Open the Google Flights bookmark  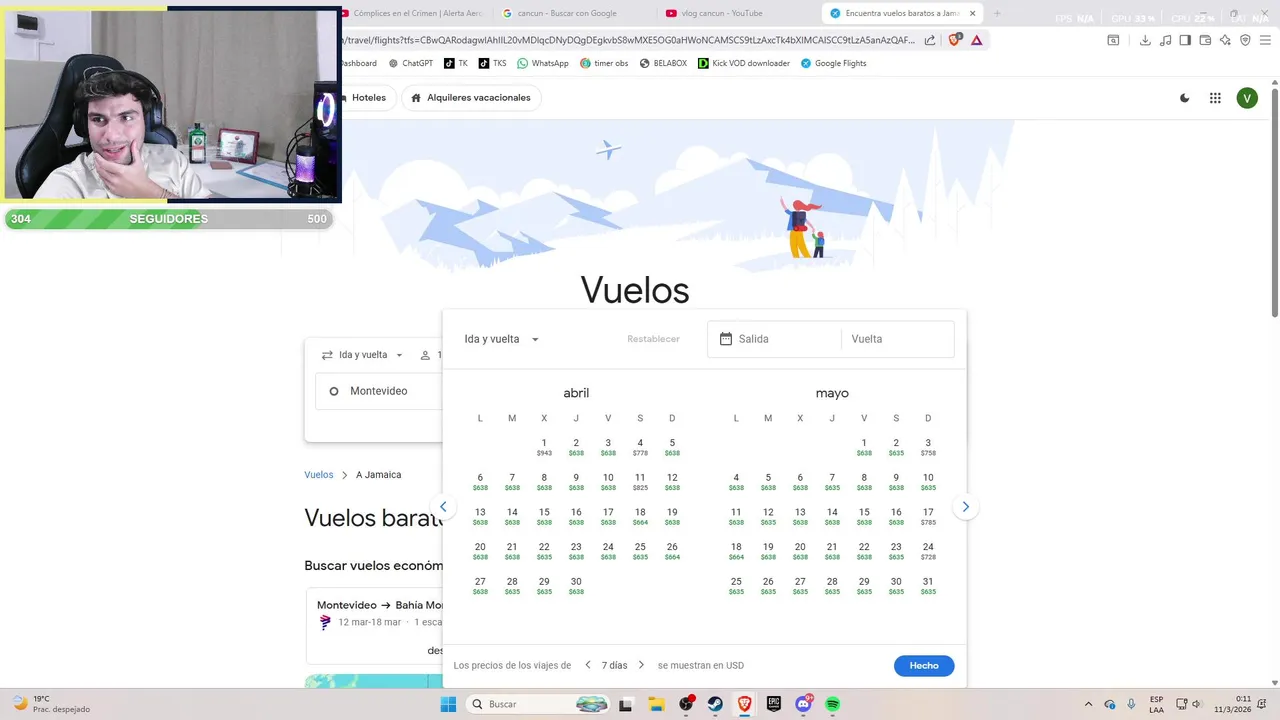pos(834,63)
